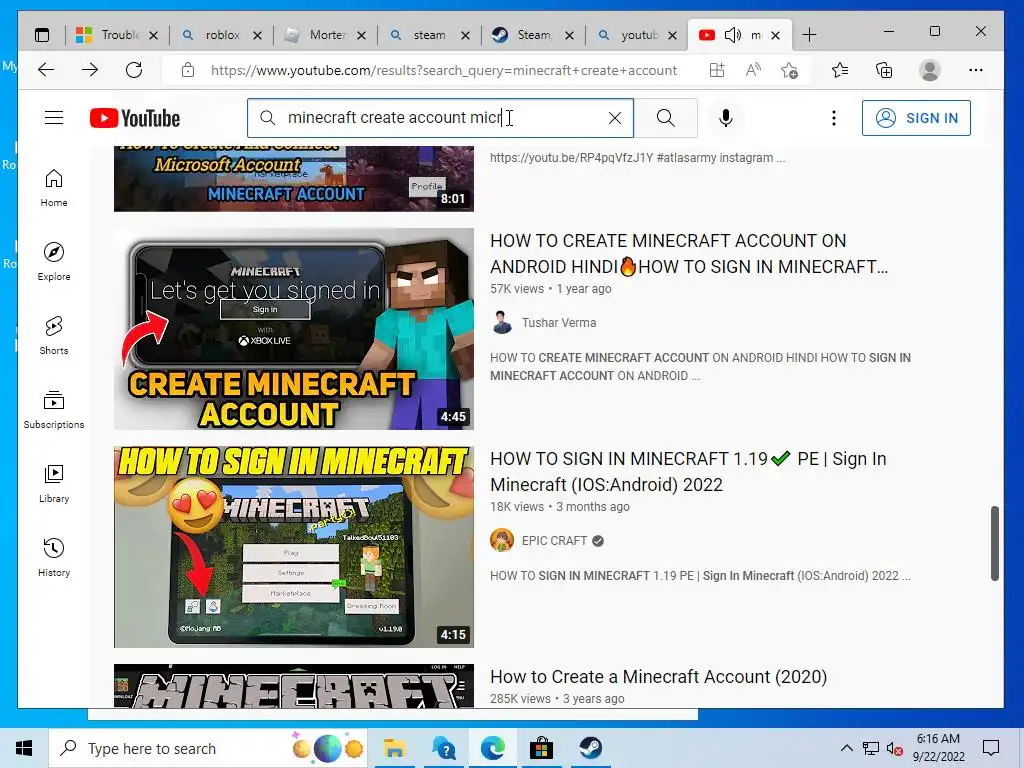Open Explore in the sidebar
This screenshot has width=1024, height=768.
pos(54,262)
